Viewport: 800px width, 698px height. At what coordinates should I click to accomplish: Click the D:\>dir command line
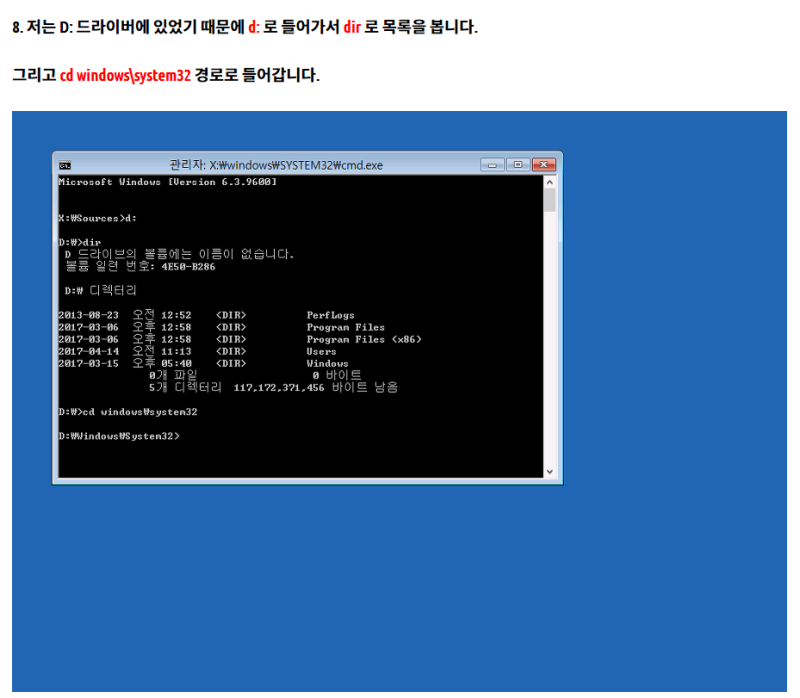(80, 242)
